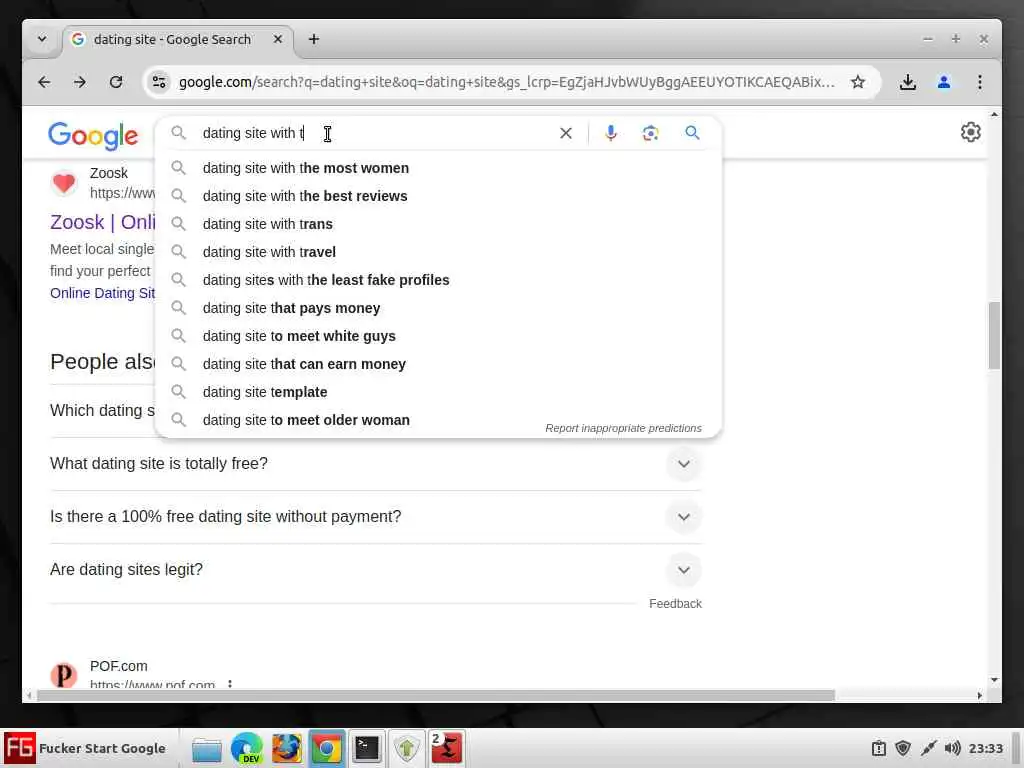Open the green shield app in taskbar

(406, 748)
